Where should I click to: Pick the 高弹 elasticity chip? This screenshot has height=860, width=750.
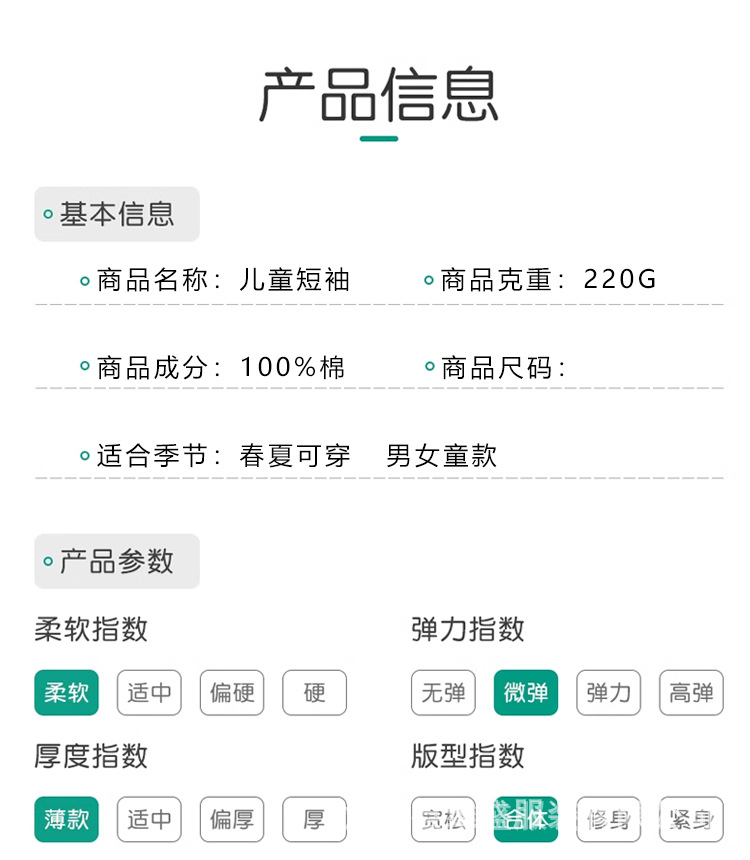691,692
